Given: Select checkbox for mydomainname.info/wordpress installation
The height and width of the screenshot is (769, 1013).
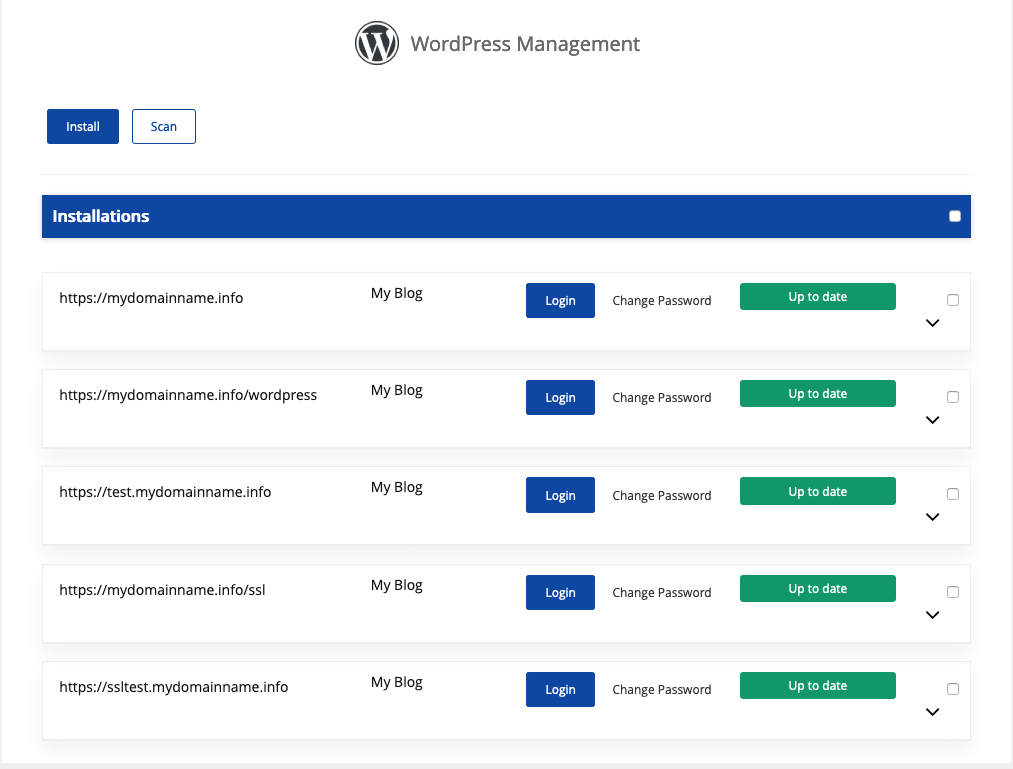Looking at the screenshot, I should [952, 397].
